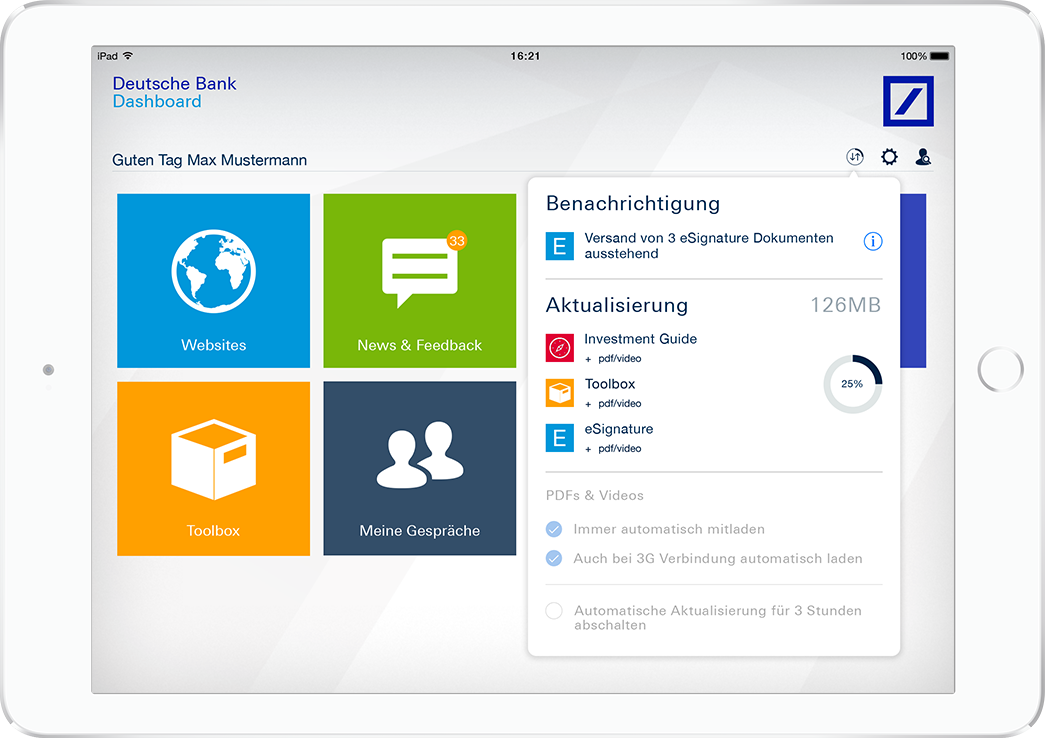Tap the red Investment Guide icon

tap(560, 348)
